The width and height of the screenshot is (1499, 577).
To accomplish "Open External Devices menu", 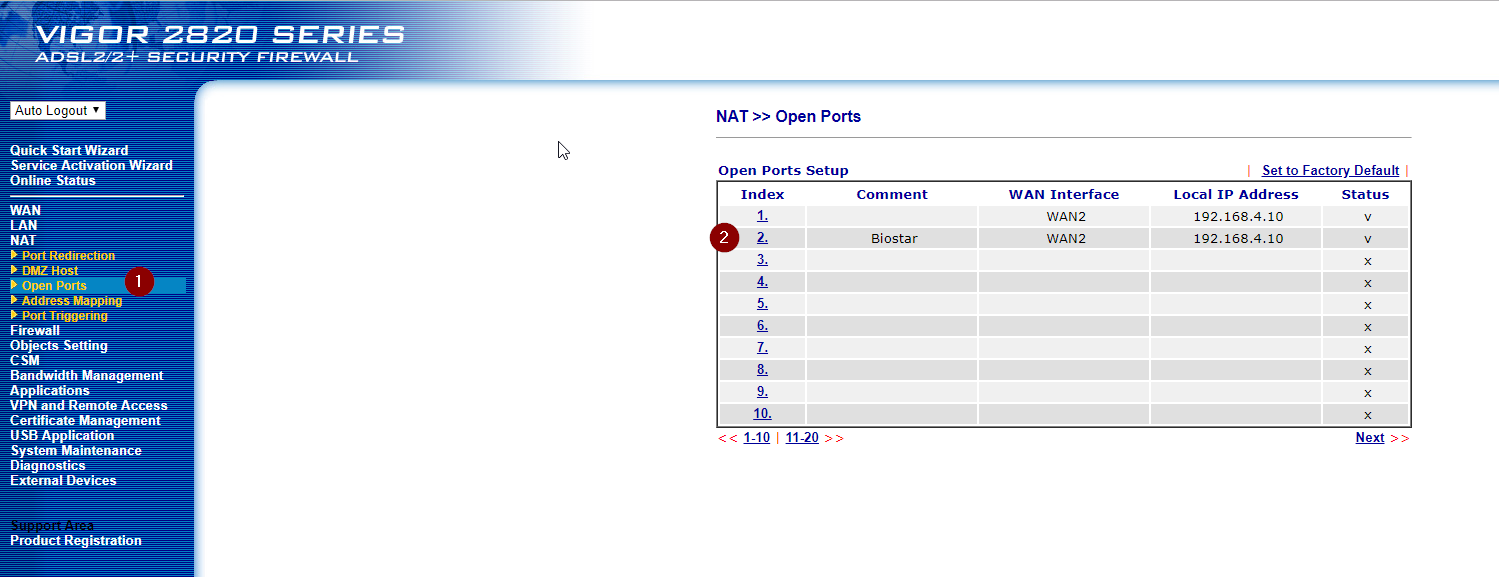I will [x=63, y=480].
